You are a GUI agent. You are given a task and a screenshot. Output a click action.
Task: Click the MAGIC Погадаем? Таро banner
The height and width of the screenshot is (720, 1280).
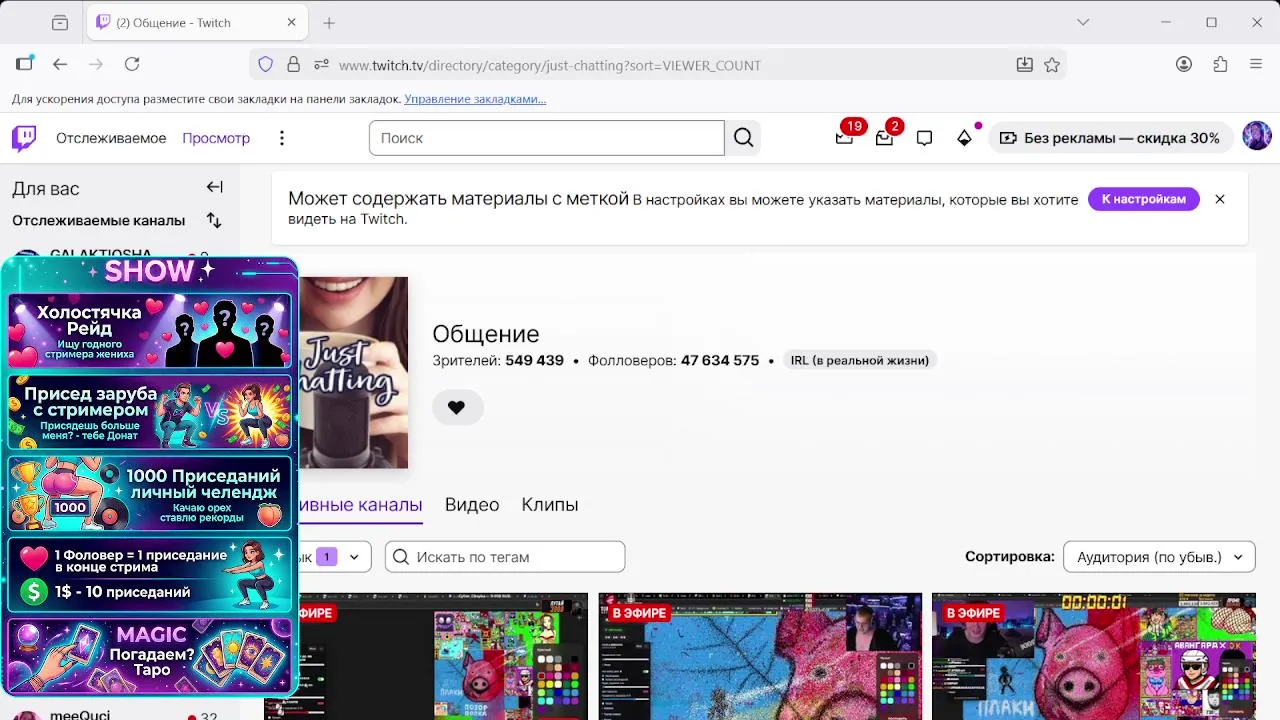tap(150, 655)
